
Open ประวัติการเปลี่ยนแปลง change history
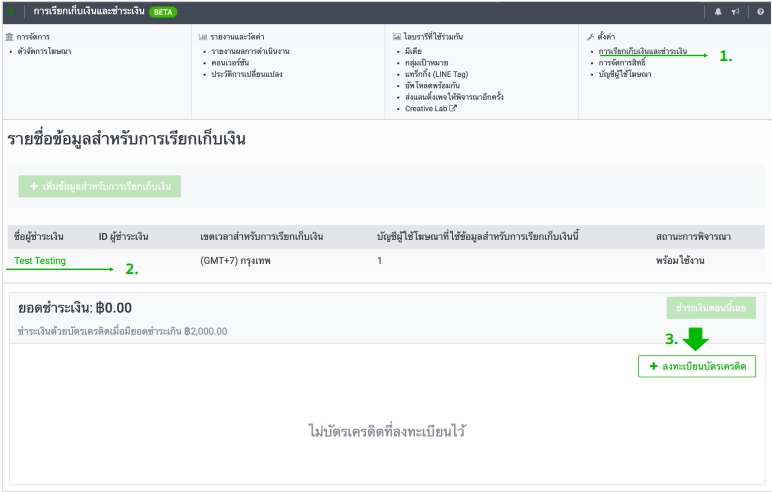coord(247,74)
